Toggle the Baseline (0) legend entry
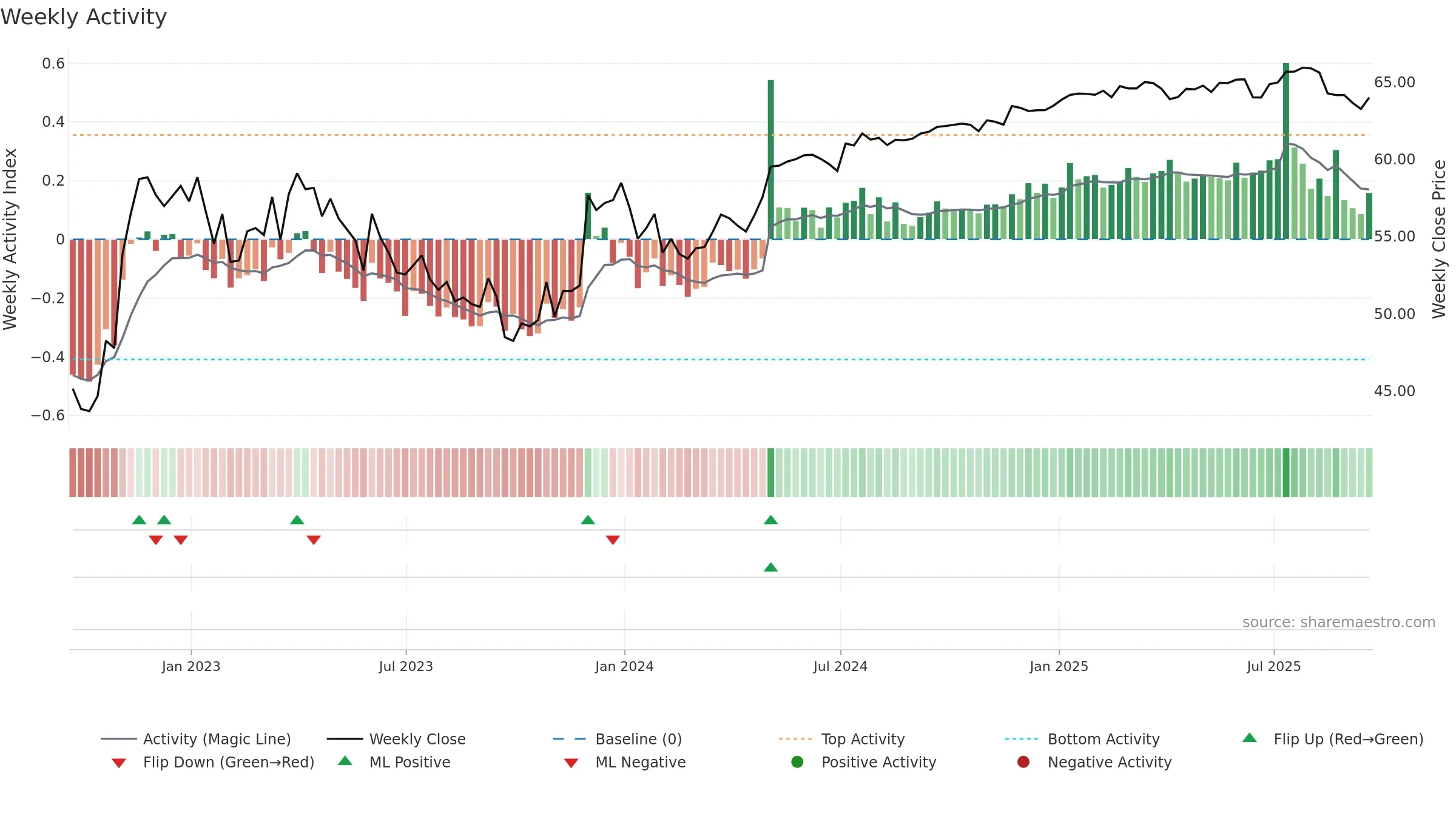The width and height of the screenshot is (1456, 819). click(x=618, y=739)
